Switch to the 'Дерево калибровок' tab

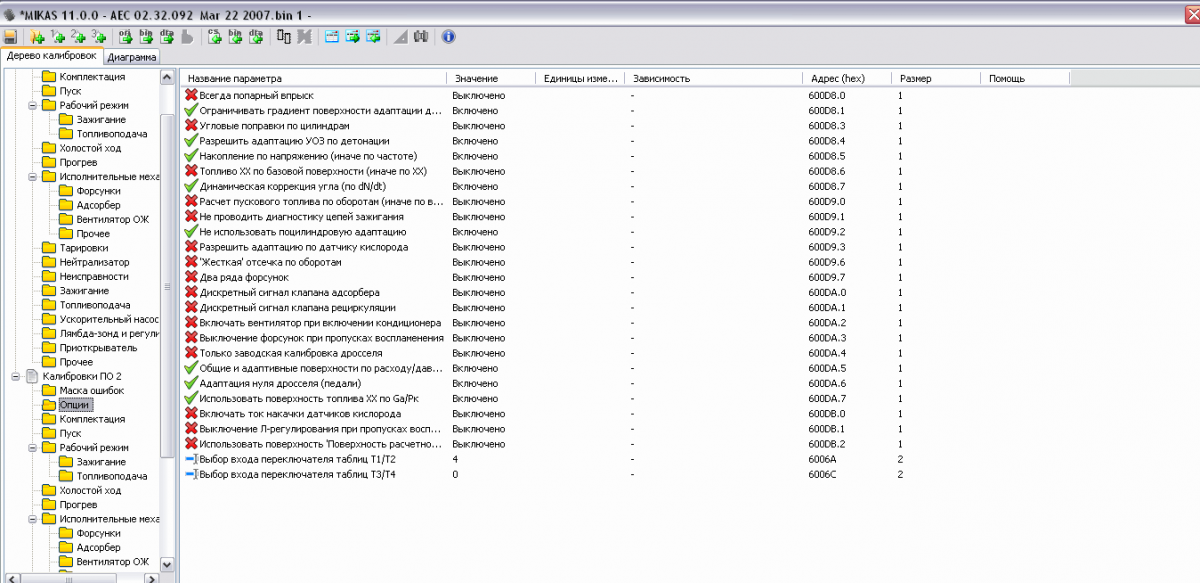[51, 56]
